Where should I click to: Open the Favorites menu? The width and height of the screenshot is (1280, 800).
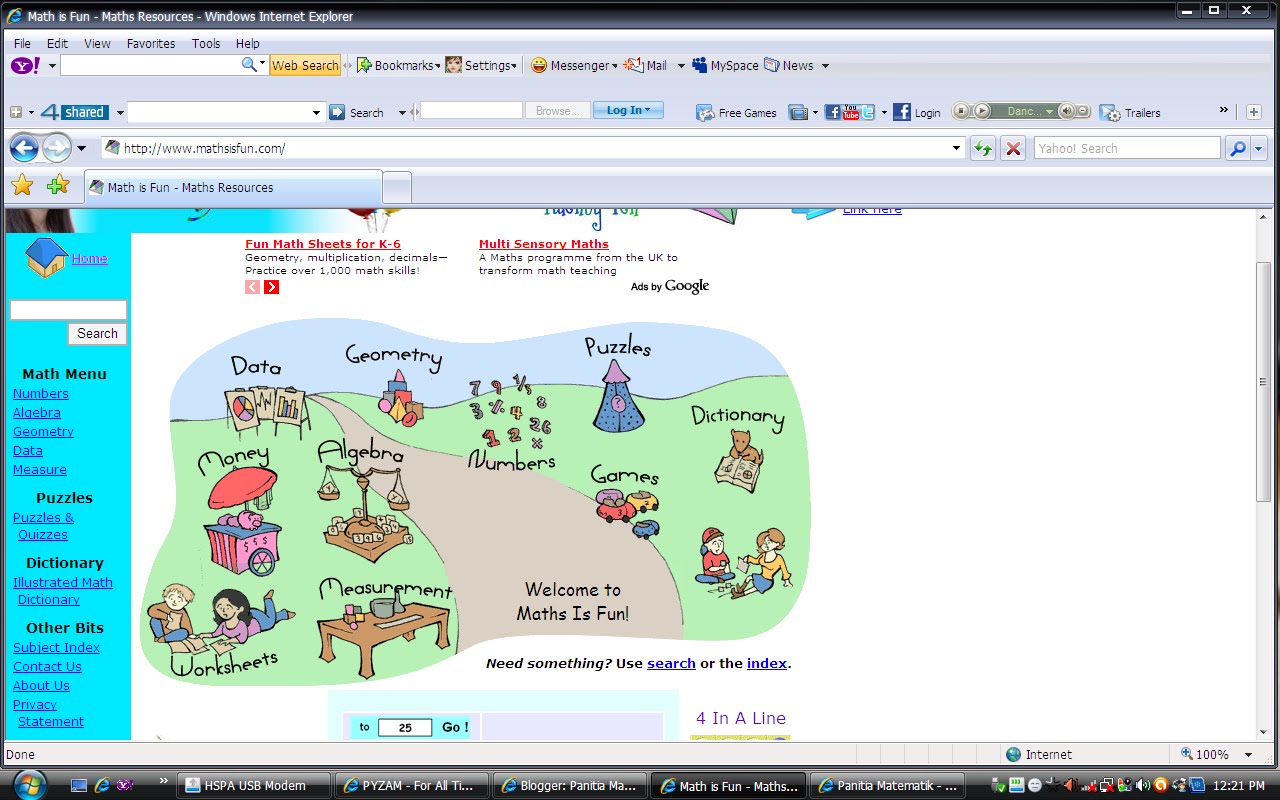tap(151, 44)
